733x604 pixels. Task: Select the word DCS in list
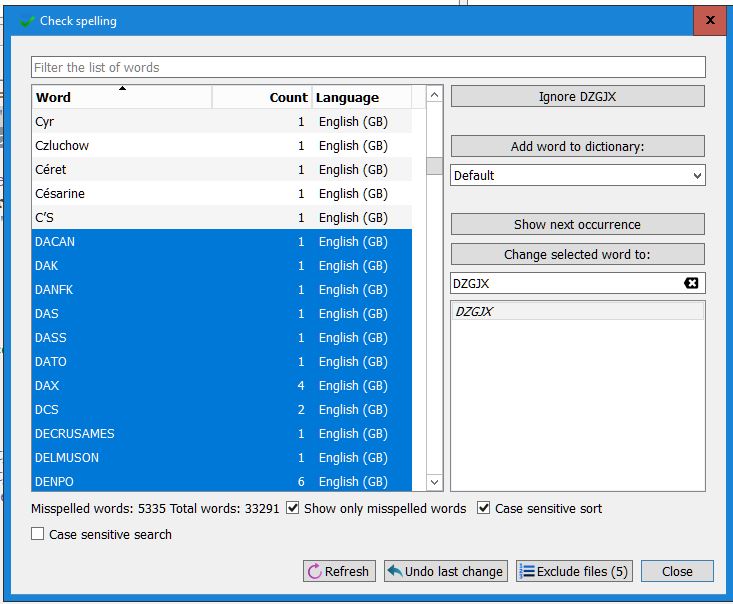click(222, 410)
